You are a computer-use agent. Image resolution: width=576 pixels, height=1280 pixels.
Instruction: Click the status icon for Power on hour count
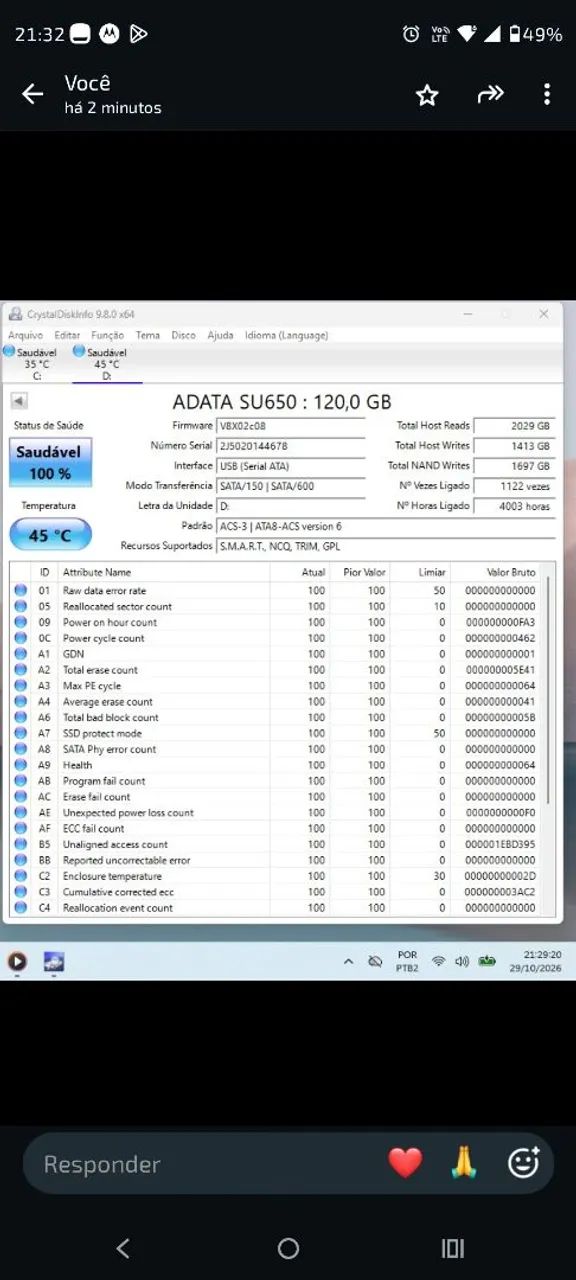click(20, 622)
